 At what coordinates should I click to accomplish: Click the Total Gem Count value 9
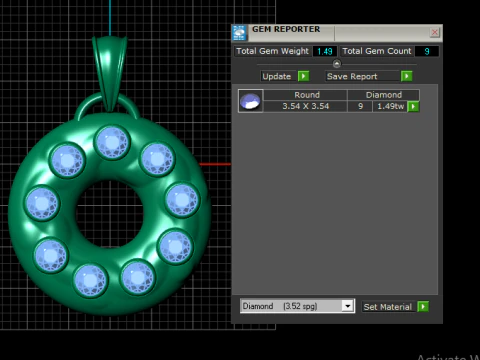click(x=427, y=51)
